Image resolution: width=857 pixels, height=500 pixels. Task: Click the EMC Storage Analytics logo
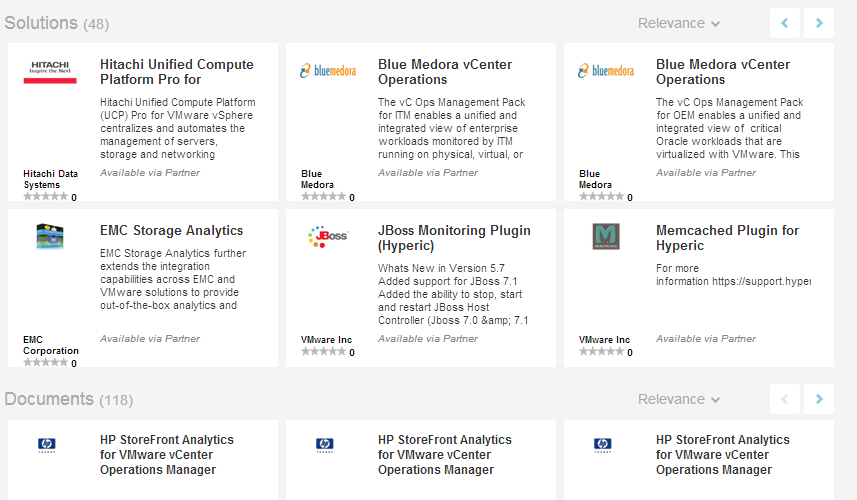pyautogui.click(x=49, y=237)
